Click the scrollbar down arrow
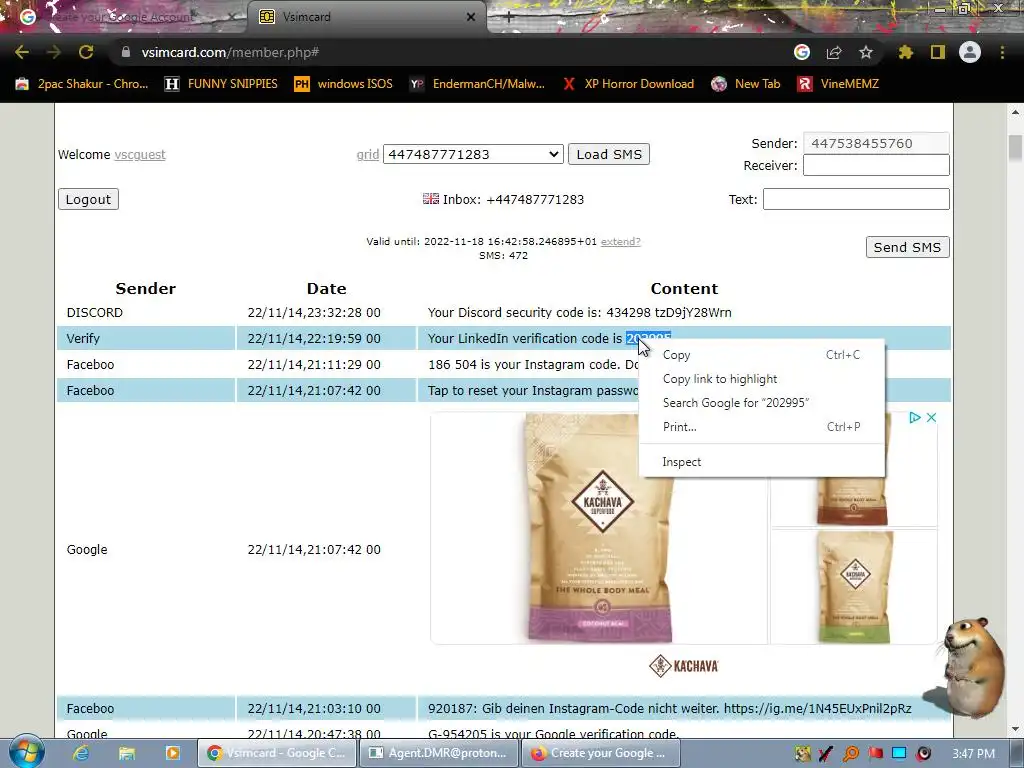The height and width of the screenshot is (768, 1024). point(1015,729)
